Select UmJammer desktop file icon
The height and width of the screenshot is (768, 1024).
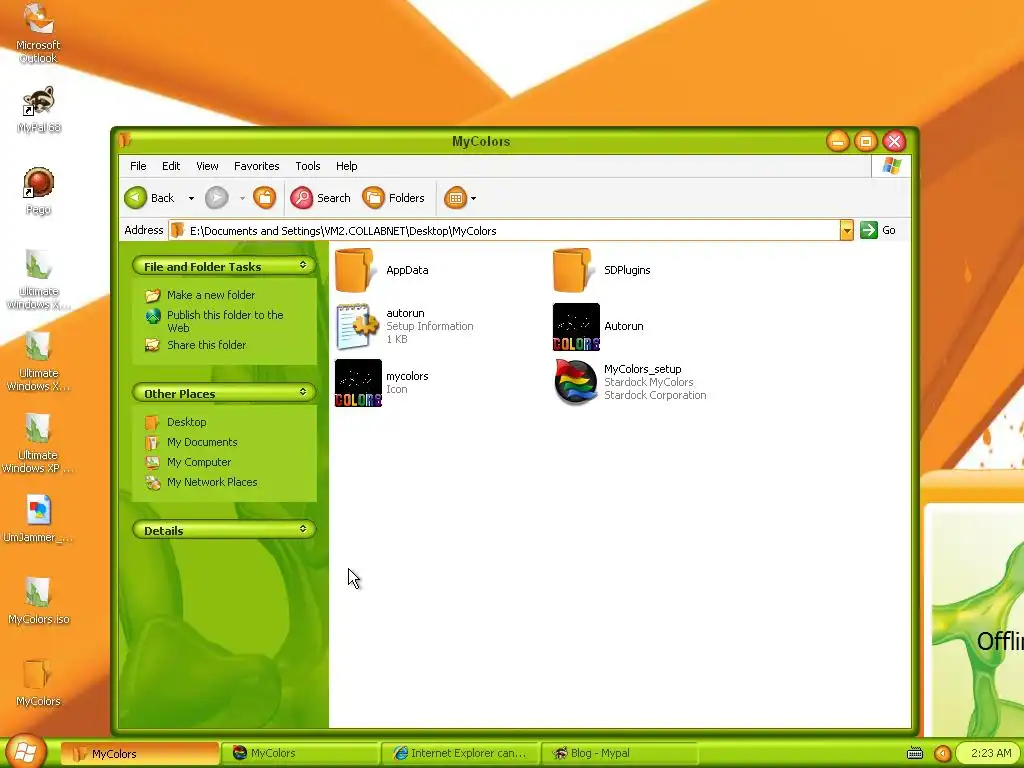(x=38, y=519)
